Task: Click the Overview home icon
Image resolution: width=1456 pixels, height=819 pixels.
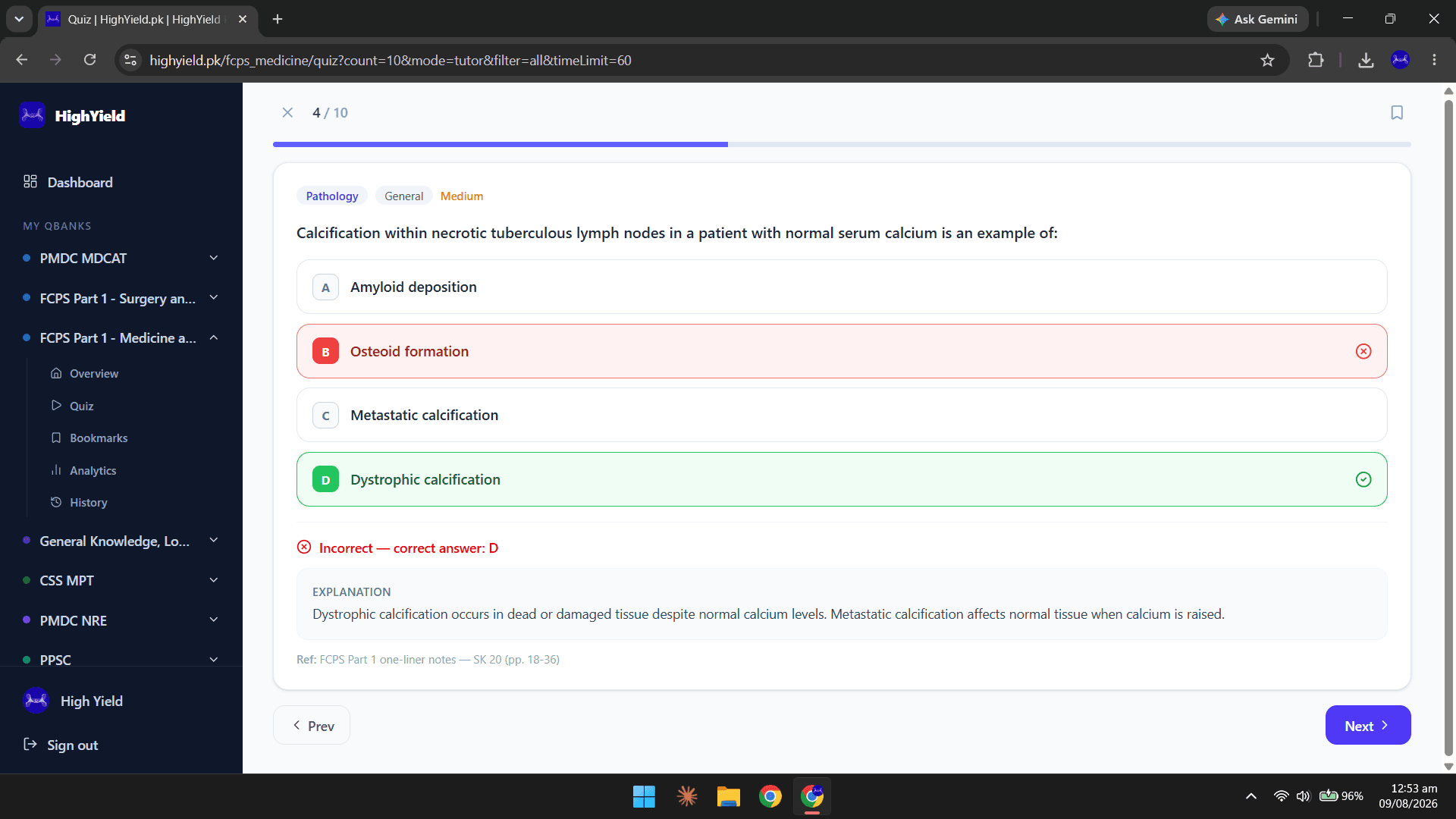Action: (x=56, y=373)
